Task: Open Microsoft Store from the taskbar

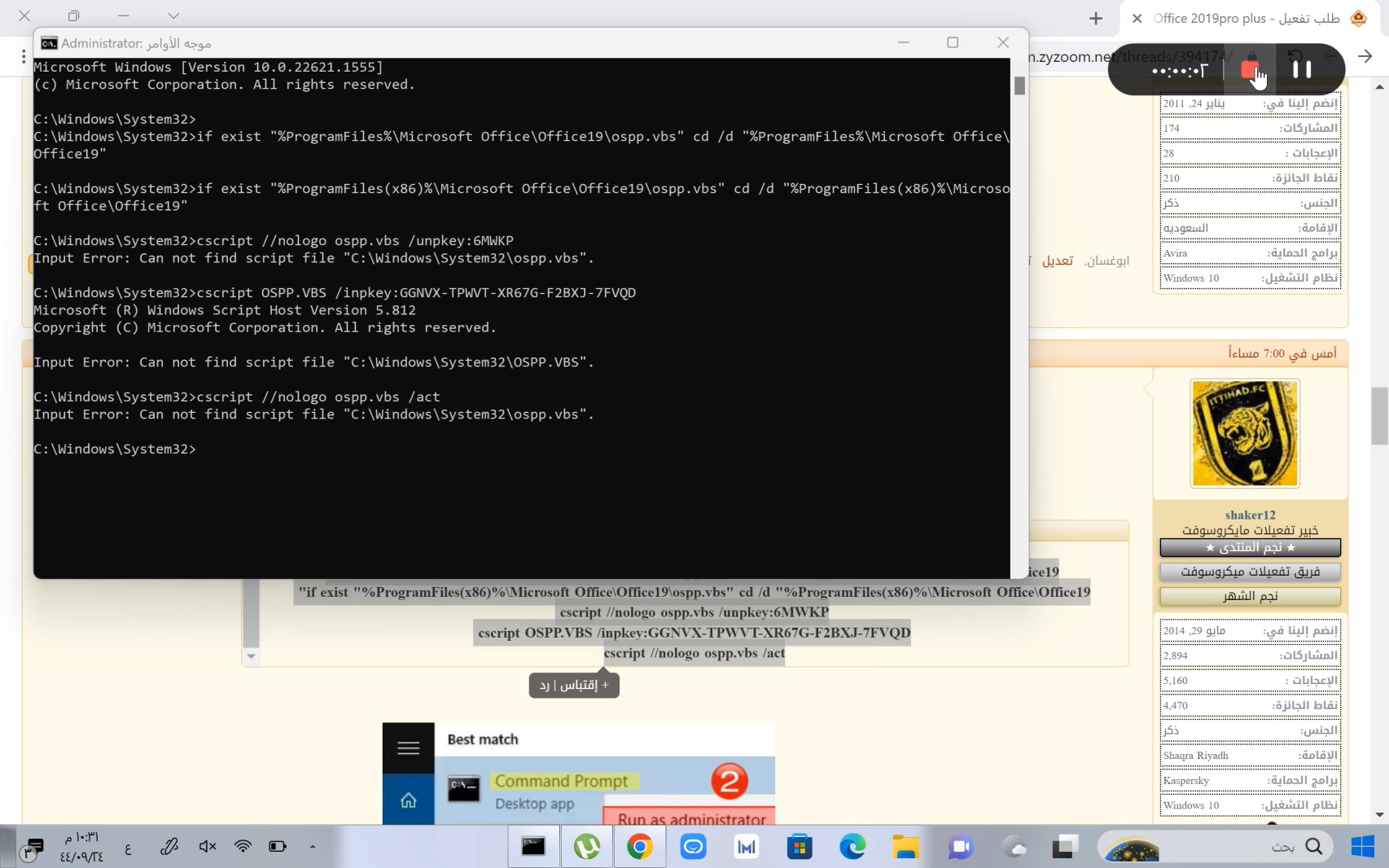Action: pyautogui.click(x=800, y=847)
